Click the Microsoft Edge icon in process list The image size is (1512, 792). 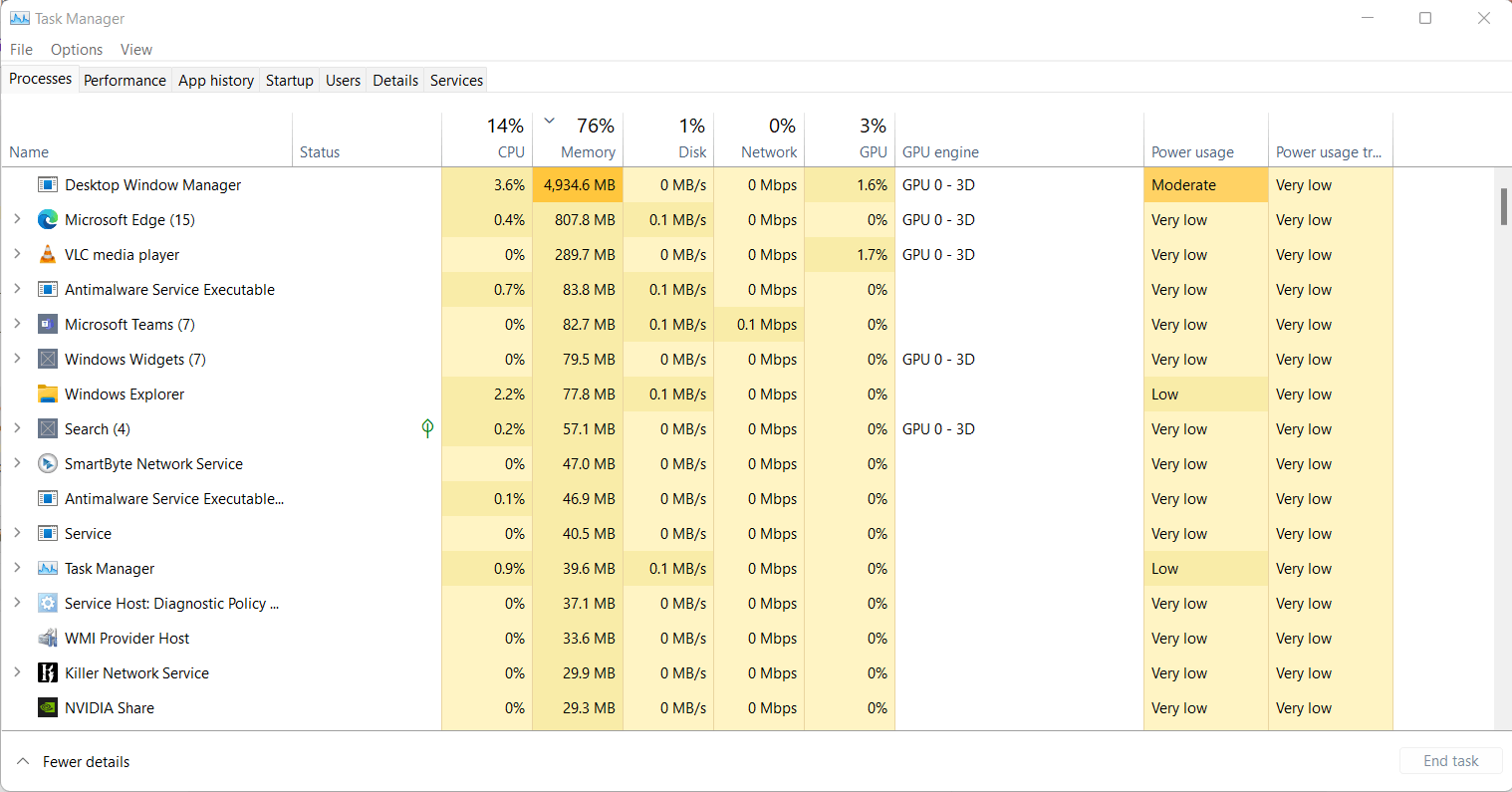pos(47,220)
